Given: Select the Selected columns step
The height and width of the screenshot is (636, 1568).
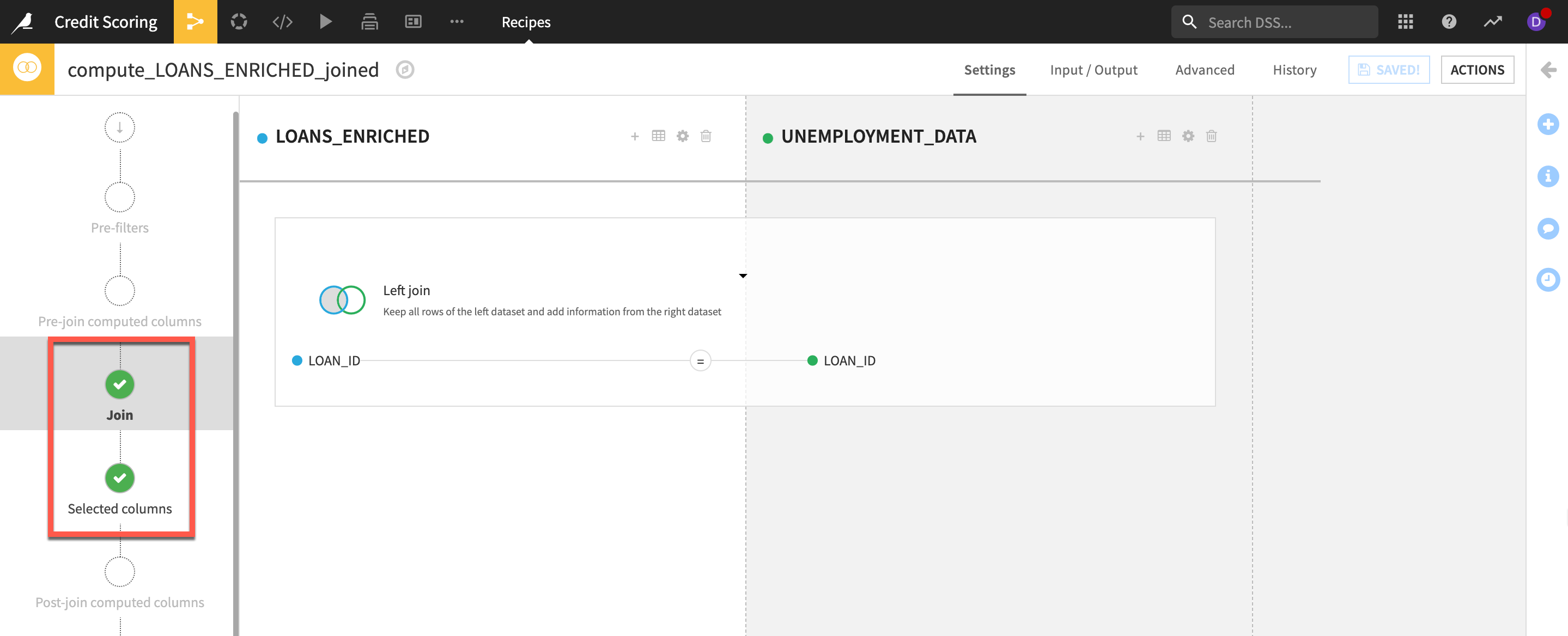Looking at the screenshot, I should (x=120, y=479).
